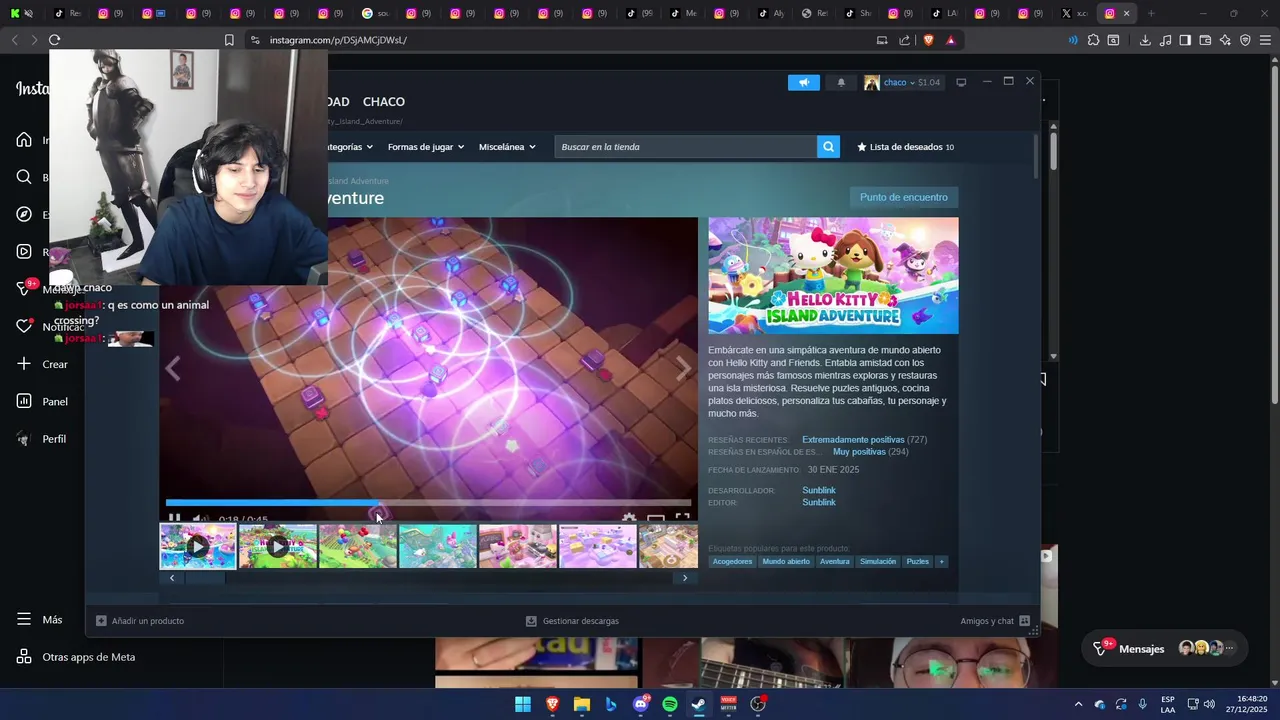Click Añadir un producto in Steam
The width and height of the screenshot is (1280, 720).
[x=140, y=621]
